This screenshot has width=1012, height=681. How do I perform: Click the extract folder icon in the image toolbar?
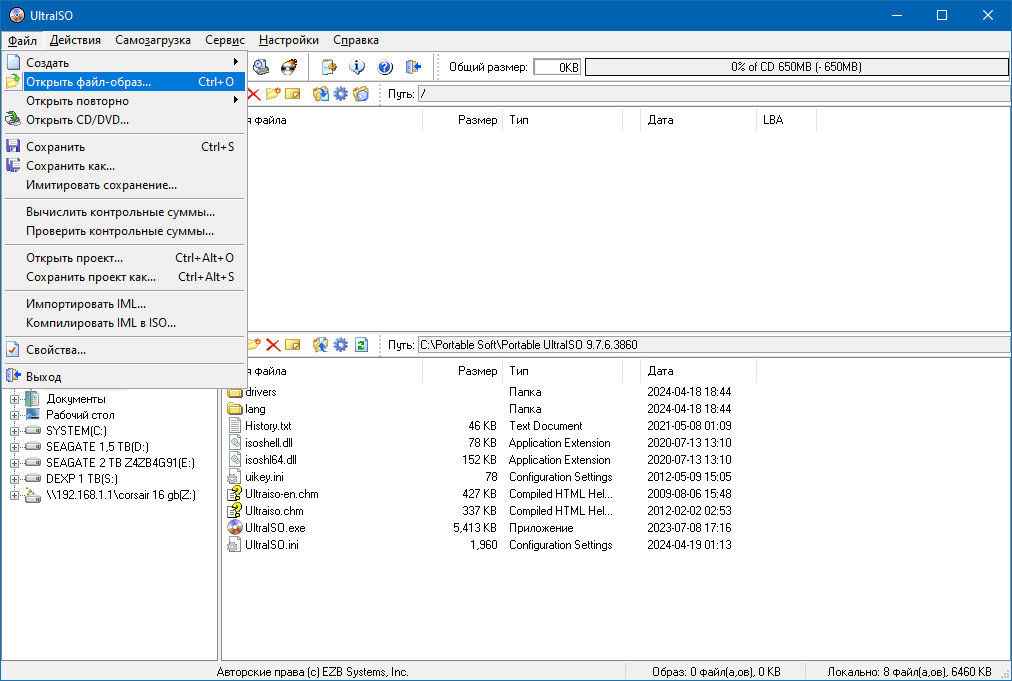click(x=320, y=93)
